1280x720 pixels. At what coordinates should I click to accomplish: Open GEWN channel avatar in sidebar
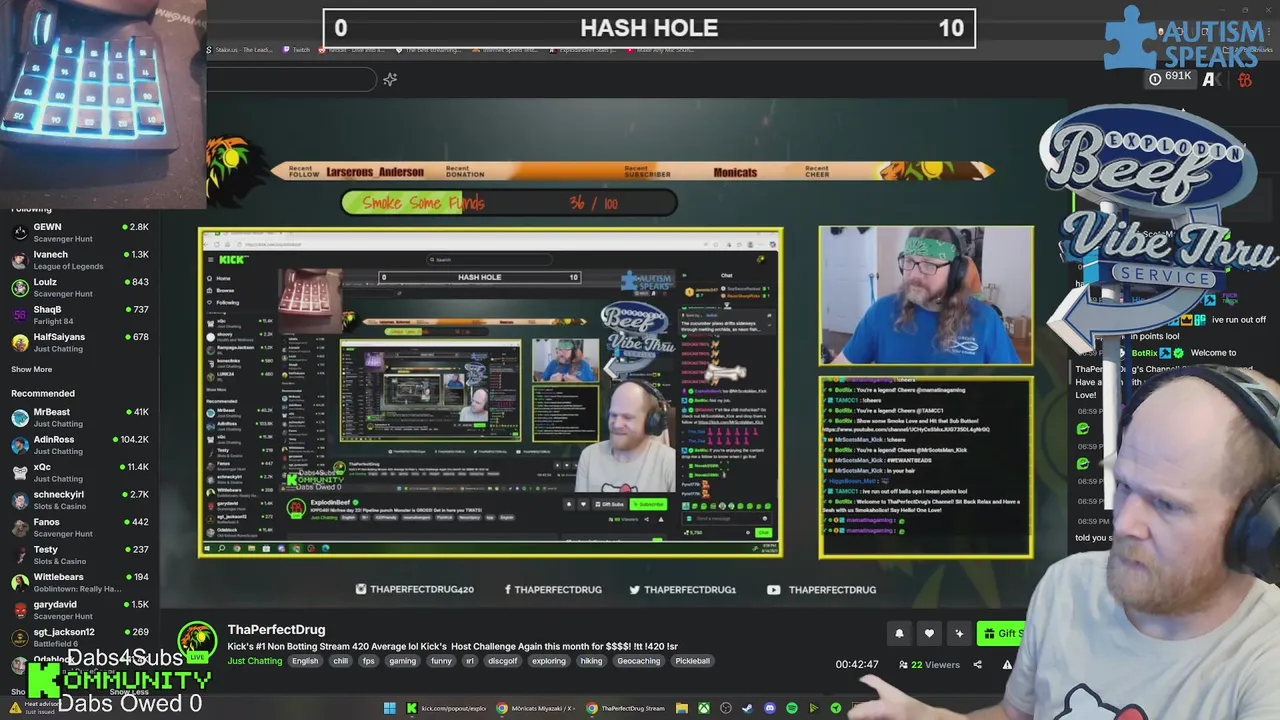pyautogui.click(x=19, y=232)
